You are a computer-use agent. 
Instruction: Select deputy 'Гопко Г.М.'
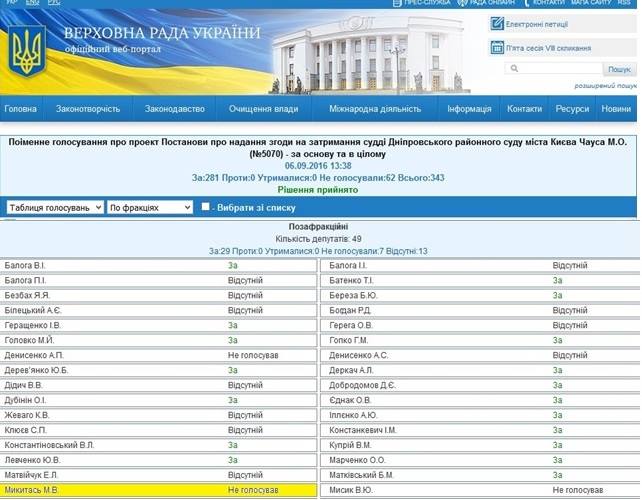pyautogui.click(x=348, y=340)
